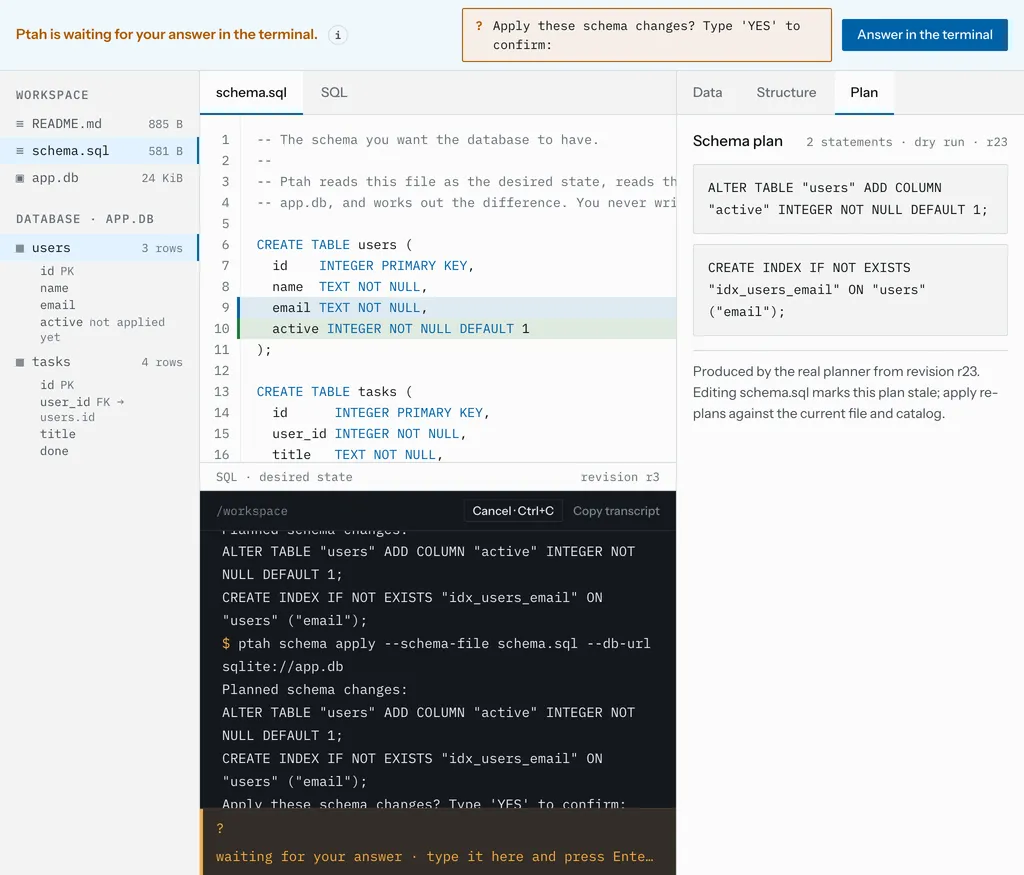Click the CREATE TABLE users line
Image resolution: width=1024 pixels, height=875 pixels.
[334, 245]
